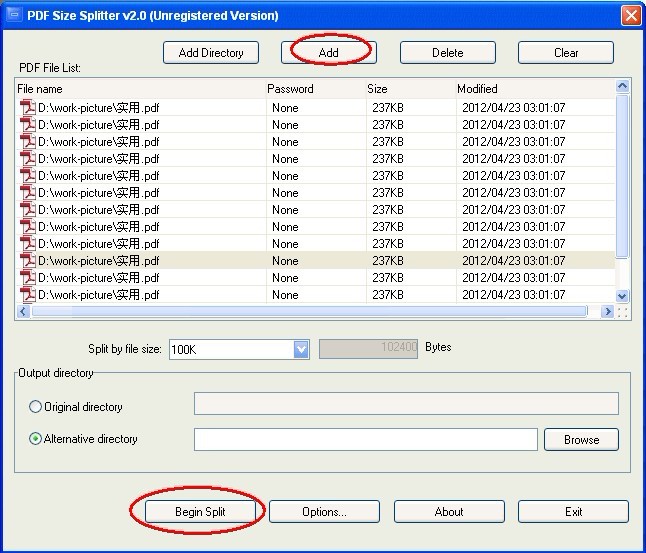Click the horizontal scroll left arrow
Image resolution: width=646 pixels, height=553 pixels.
pos(23,312)
